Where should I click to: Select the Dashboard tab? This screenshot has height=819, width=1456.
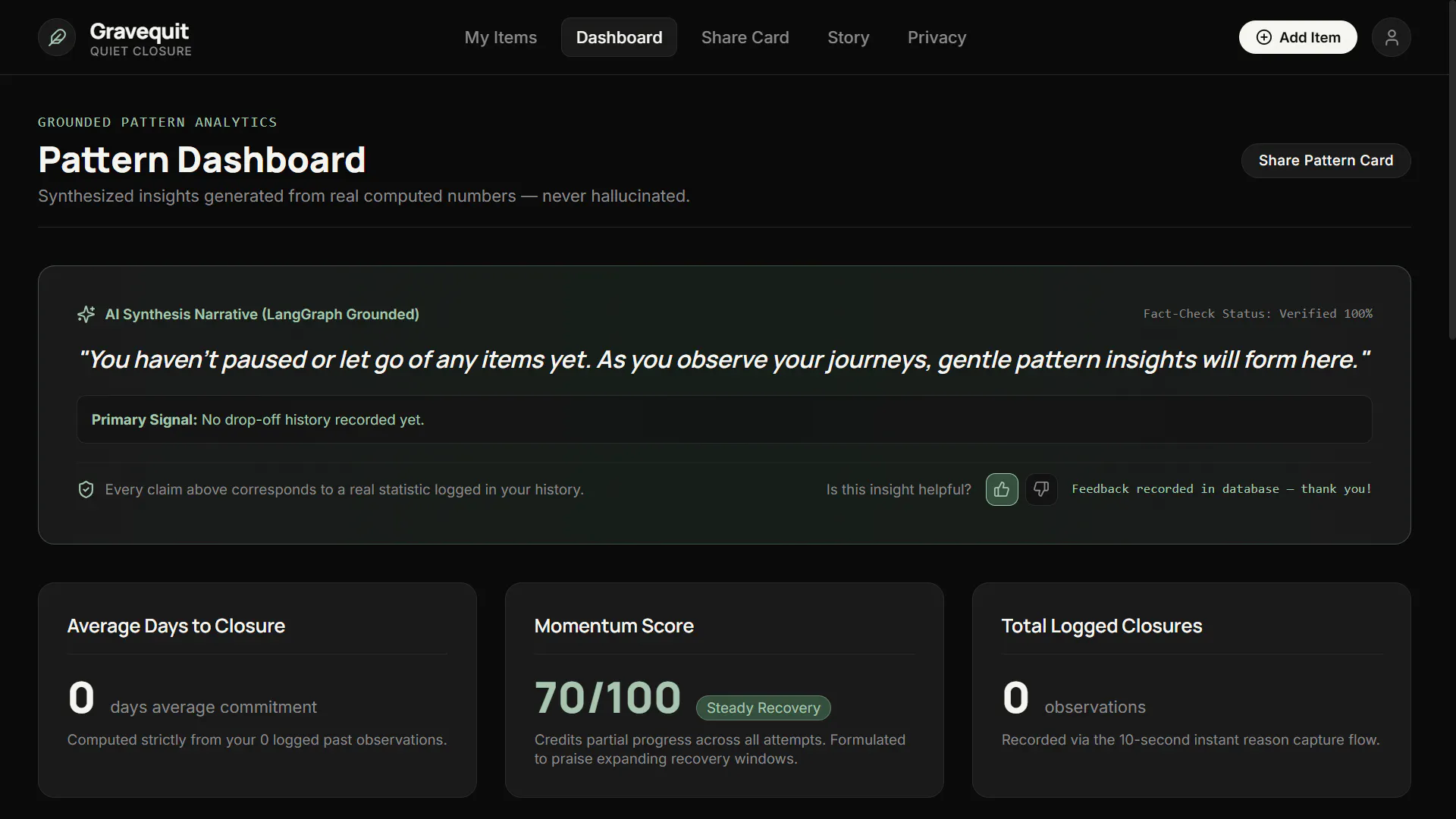[x=619, y=37]
